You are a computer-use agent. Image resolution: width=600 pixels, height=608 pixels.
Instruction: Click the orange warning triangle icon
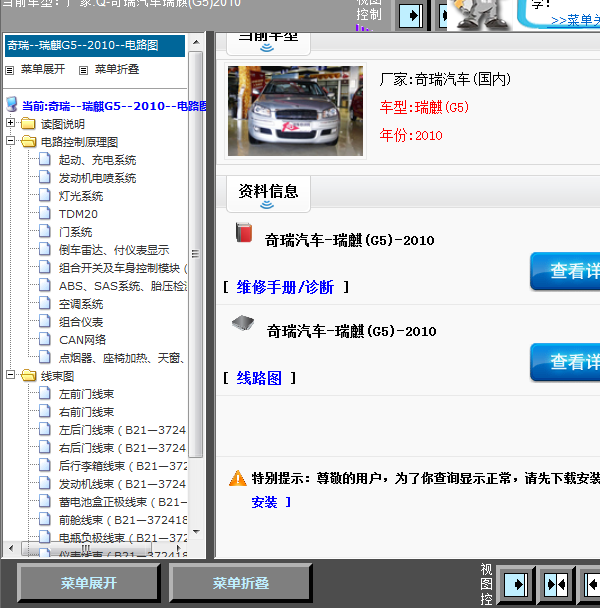click(x=237, y=478)
